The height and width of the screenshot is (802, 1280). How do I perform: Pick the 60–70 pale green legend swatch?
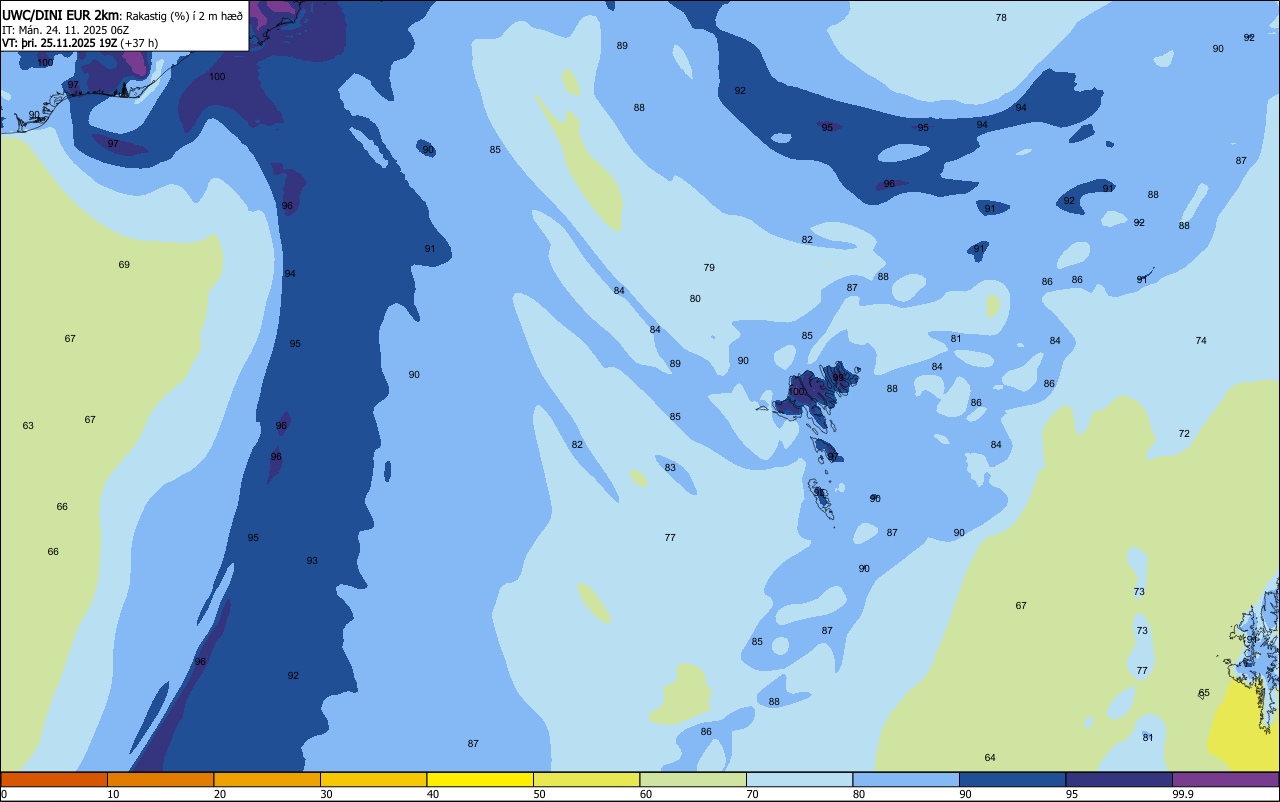point(693,779)
